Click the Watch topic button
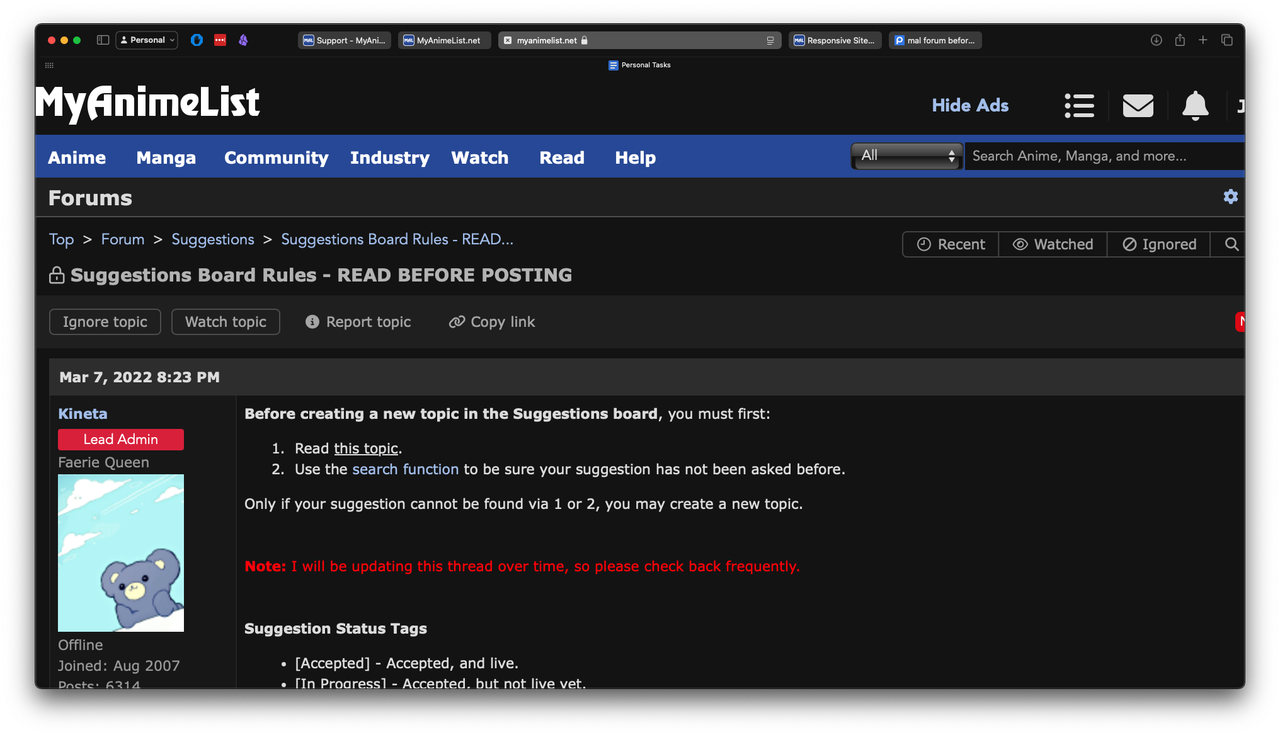Image resolution: width=1280 pixels, height=735 pixels. click(226, 322)
